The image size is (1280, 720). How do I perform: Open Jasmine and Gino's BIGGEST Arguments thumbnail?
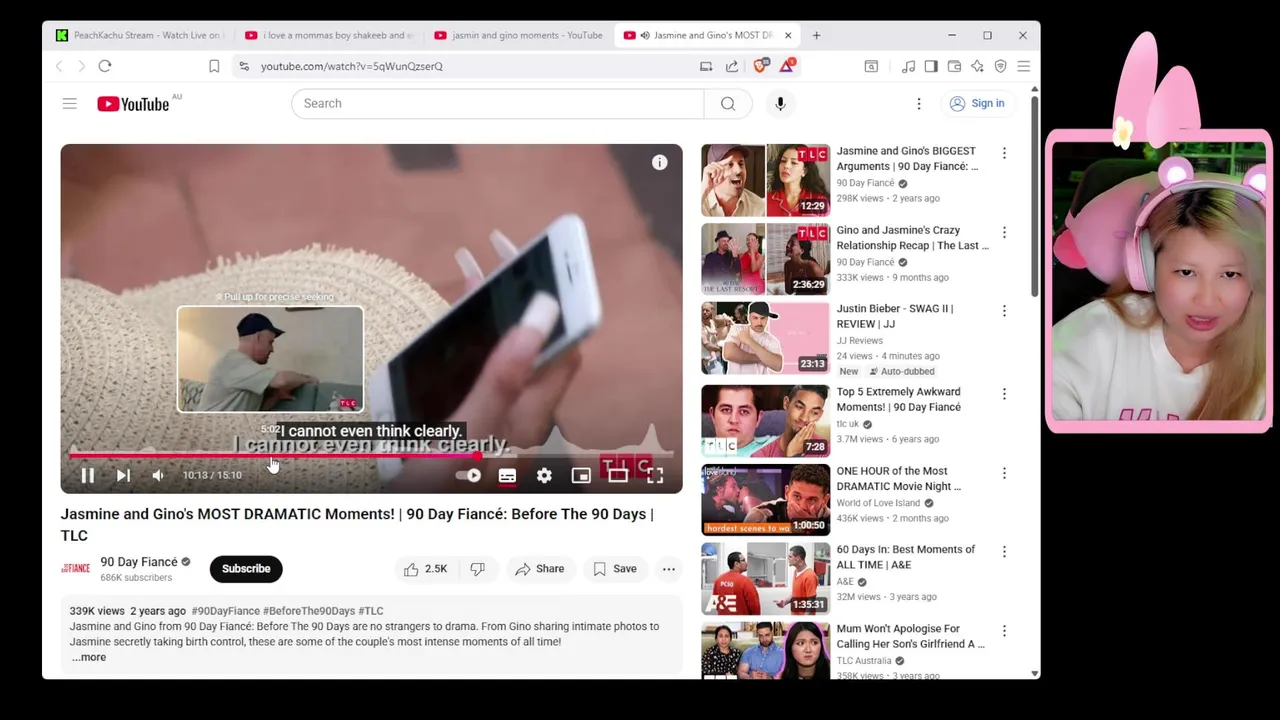click(765, 180)
